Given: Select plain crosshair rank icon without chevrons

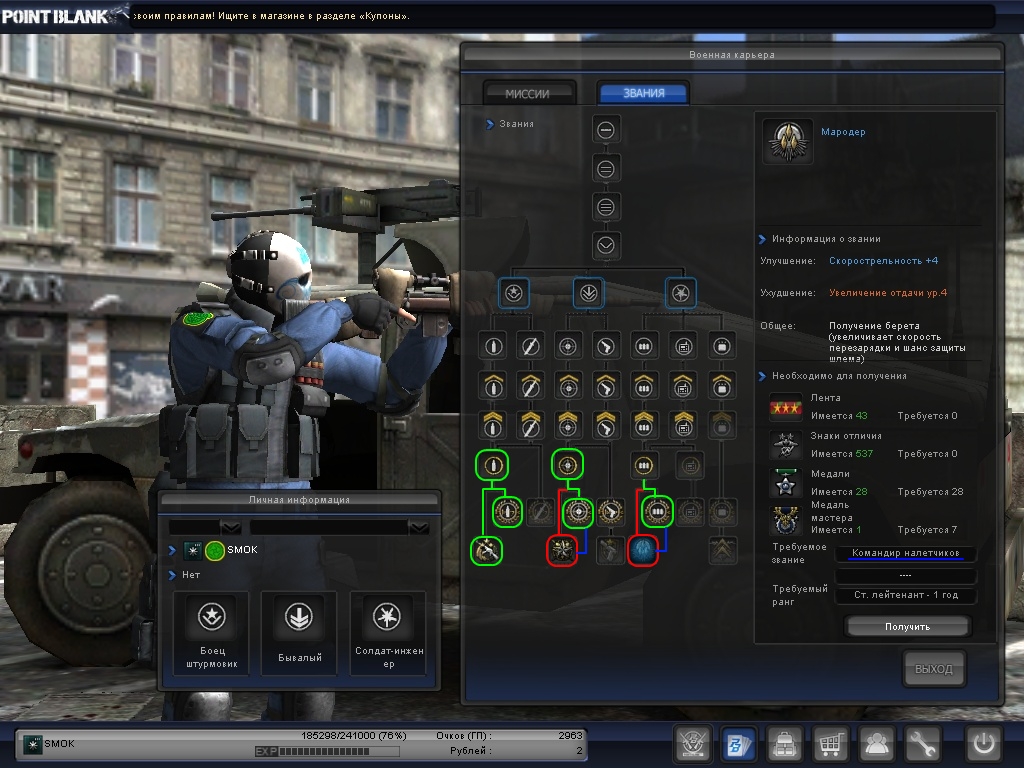Looking at the screenshot, I should [568, 346].
